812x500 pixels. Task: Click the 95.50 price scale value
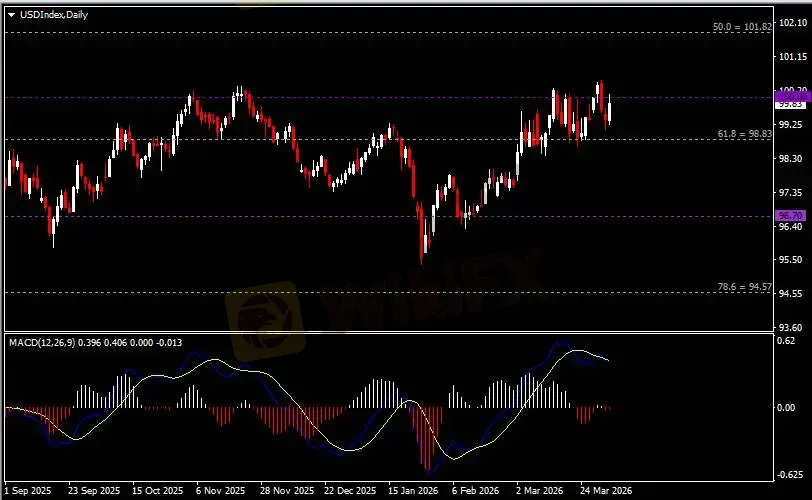(791, 260)
